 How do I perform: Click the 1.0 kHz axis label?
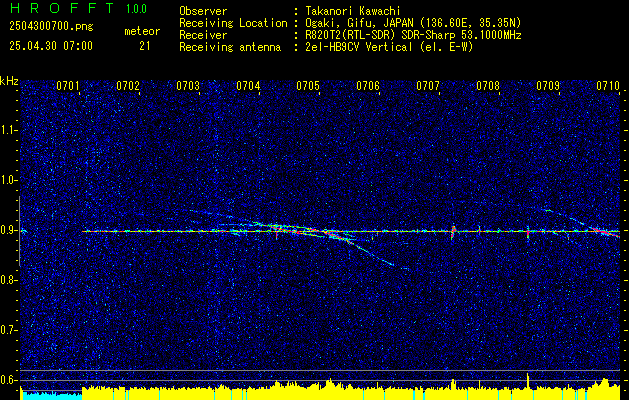(x=9, y=181)
